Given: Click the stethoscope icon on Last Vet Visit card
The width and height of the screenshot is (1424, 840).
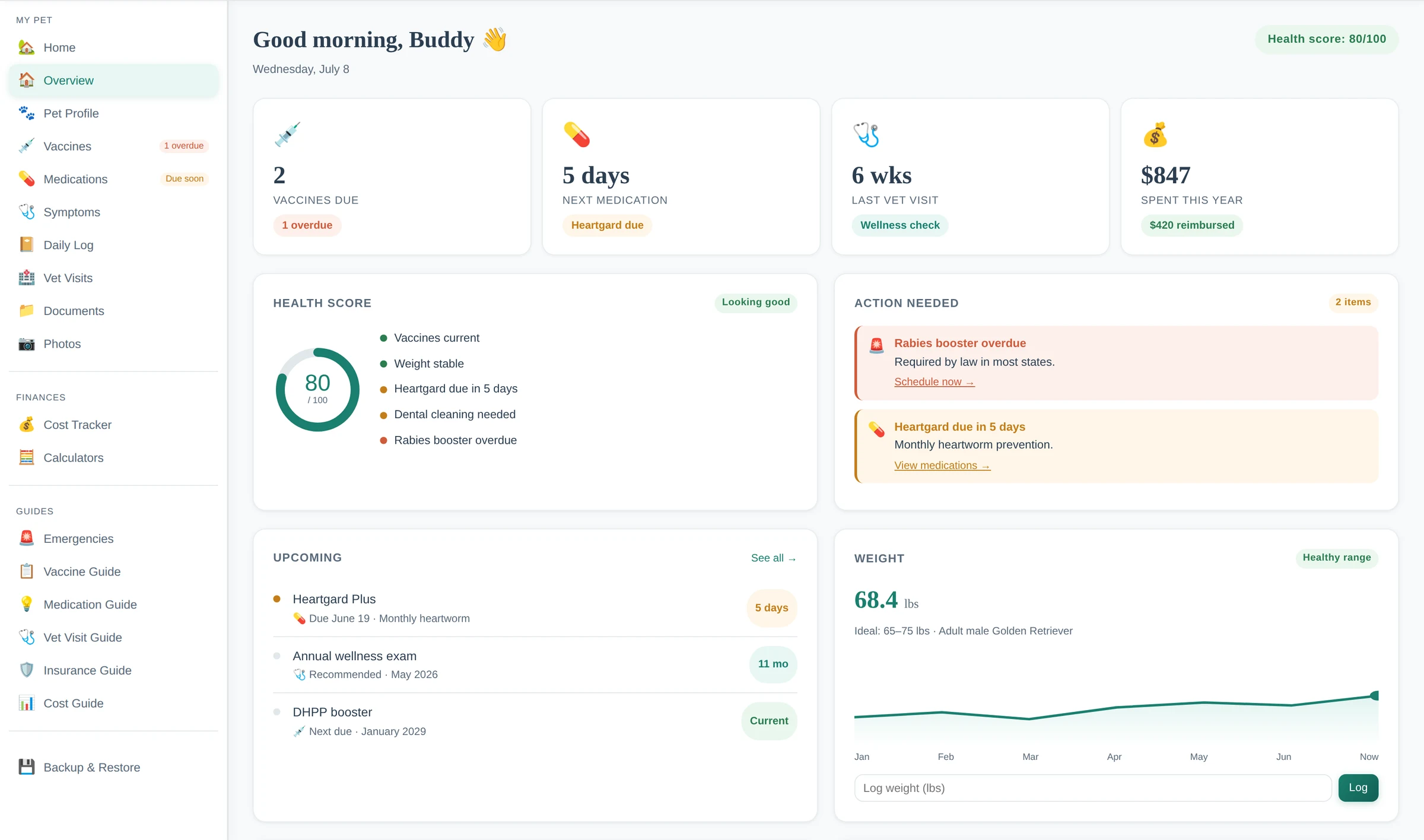Looking at the screenshot, I should [x=866, y=135].
